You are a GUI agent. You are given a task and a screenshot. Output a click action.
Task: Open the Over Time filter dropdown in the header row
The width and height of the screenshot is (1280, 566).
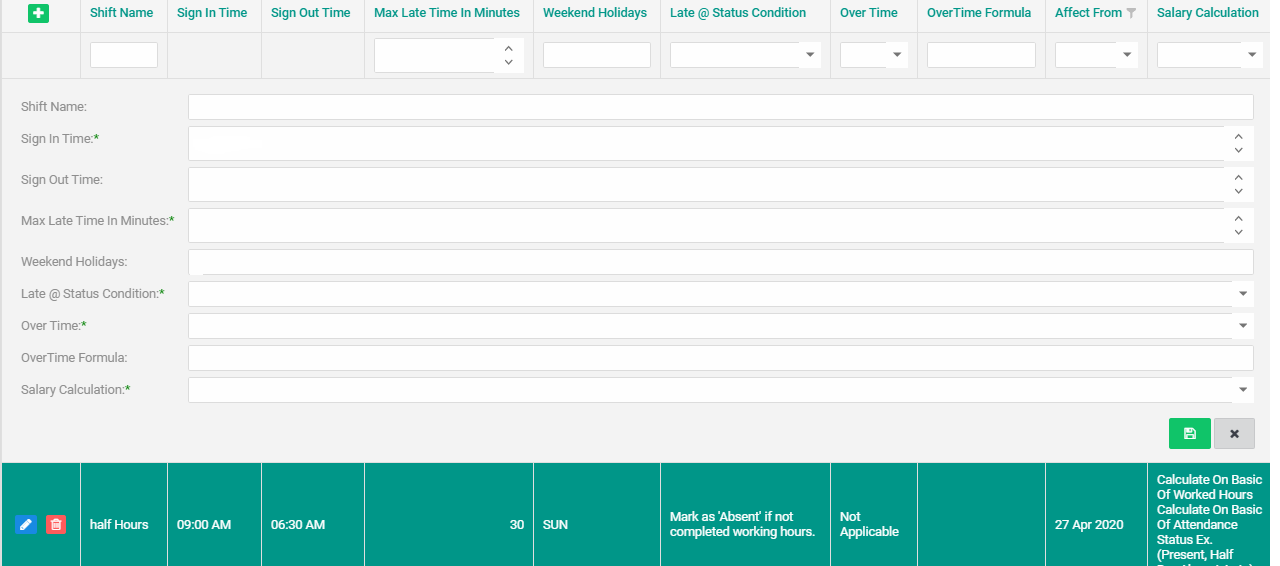[x=897, y=55]
